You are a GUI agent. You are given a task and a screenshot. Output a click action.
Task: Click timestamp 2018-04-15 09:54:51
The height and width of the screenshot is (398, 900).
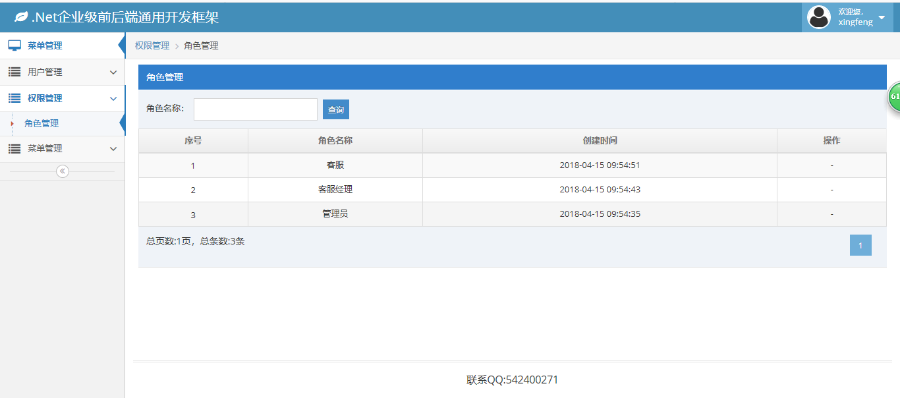tap(600, 165)
